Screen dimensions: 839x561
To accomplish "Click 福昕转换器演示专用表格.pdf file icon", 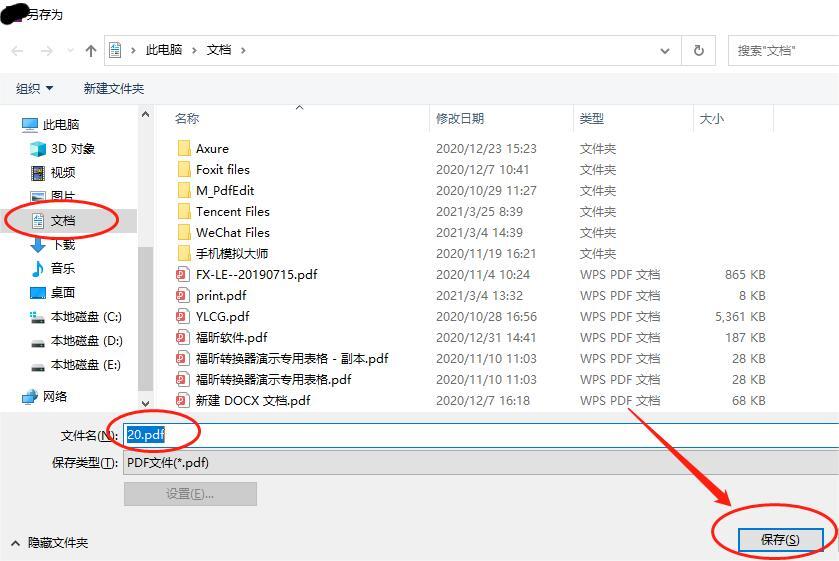I will pos(183,380).
